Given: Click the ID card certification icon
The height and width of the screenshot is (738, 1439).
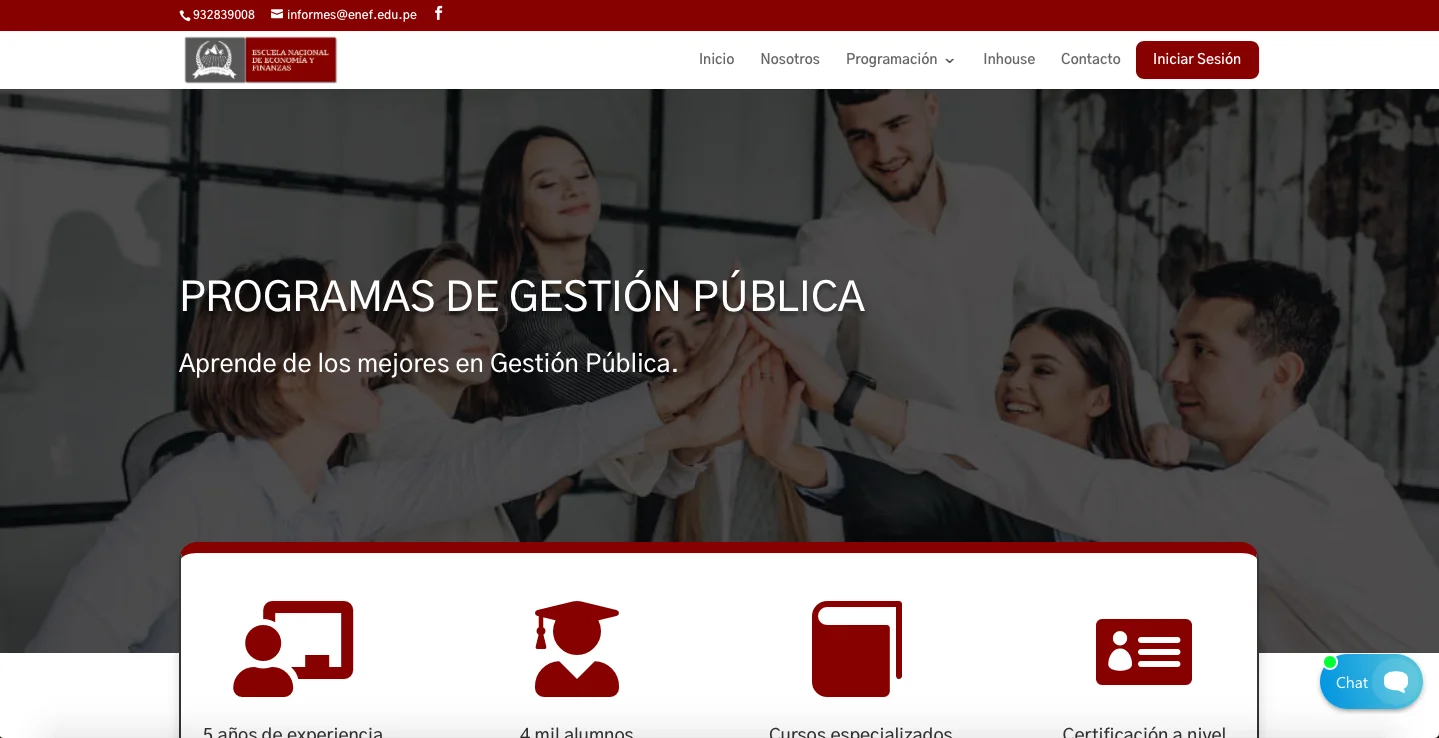Looking at the screenshot, I should [1144, 652].
